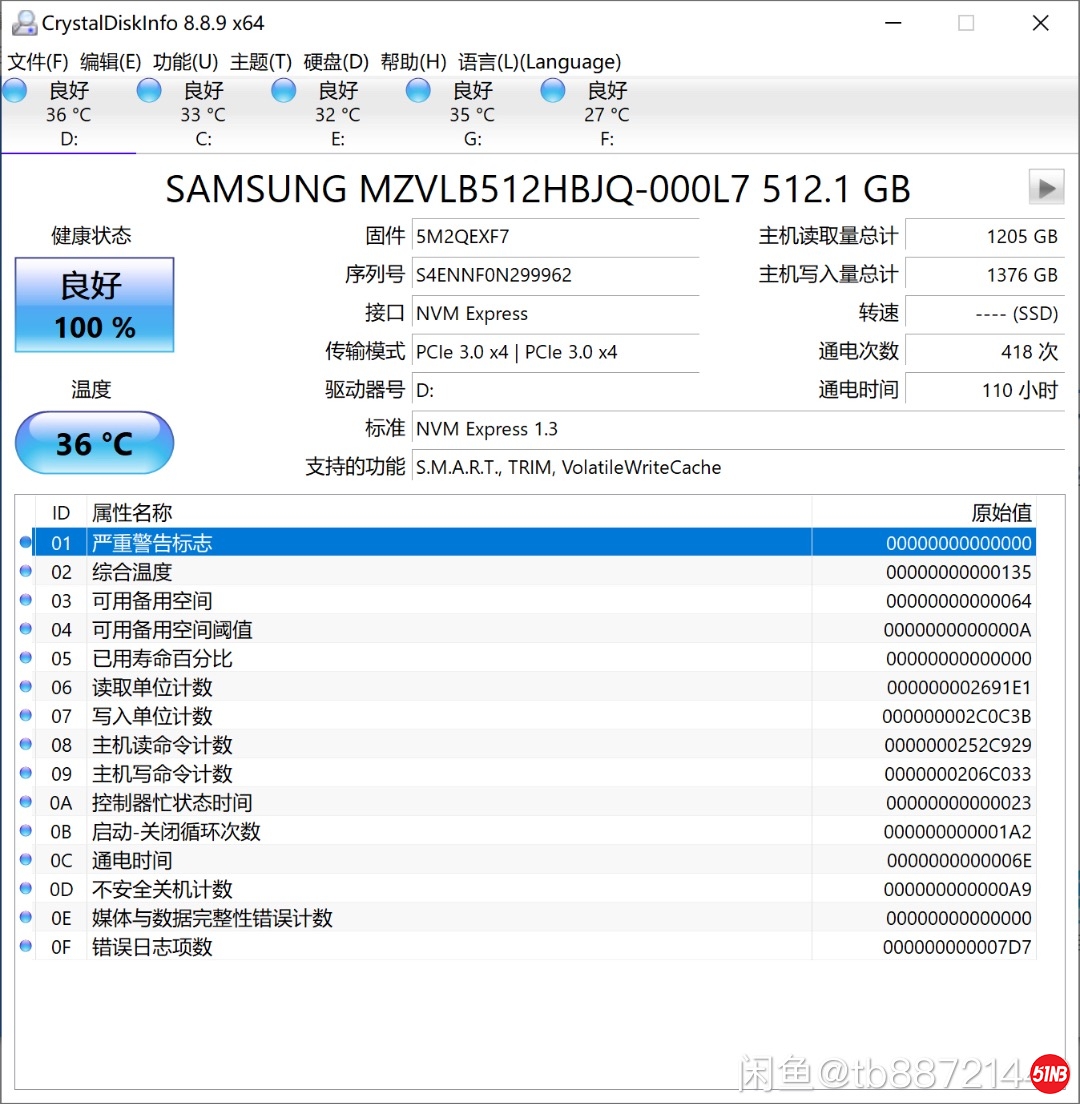This screenshot has height=1104, width=1080.
Task: Select attribute row 04 可用备用空间阈值
Action: (525, 629)
